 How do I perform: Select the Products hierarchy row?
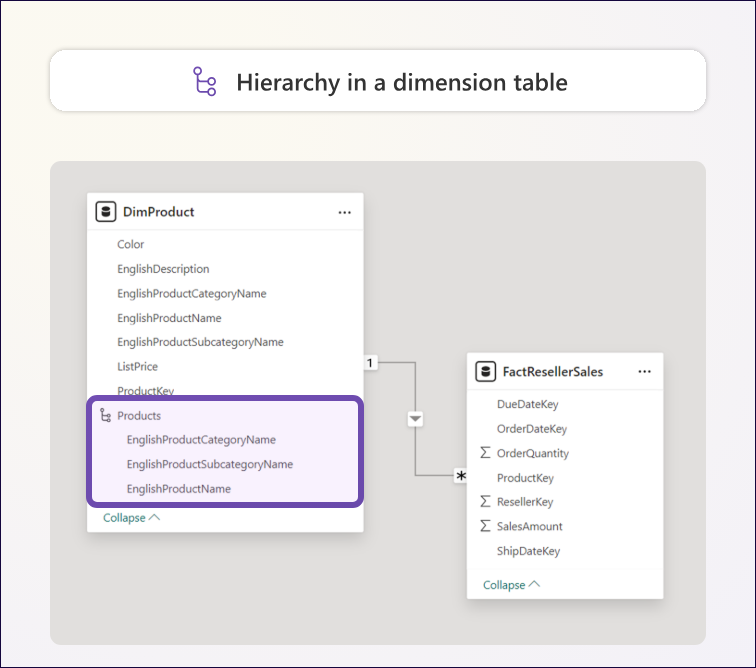[139, 415]
